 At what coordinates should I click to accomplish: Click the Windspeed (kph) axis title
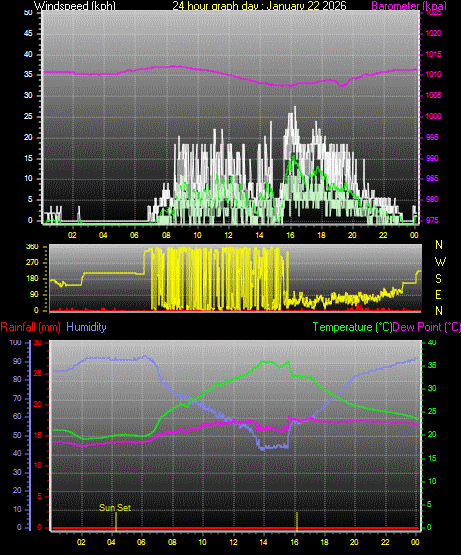[x=75, y=6]
